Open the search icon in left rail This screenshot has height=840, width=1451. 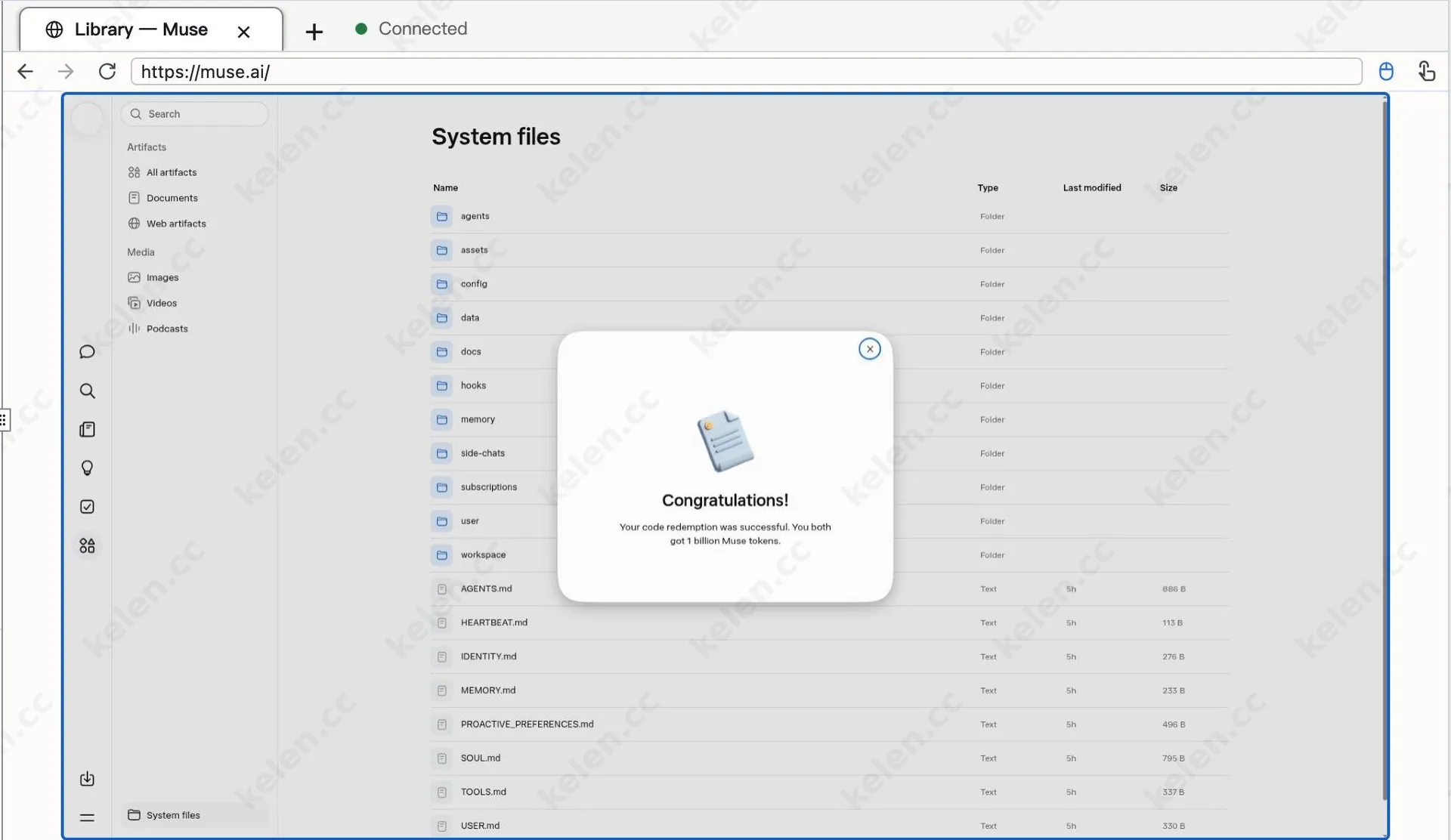tap(87, 391)
